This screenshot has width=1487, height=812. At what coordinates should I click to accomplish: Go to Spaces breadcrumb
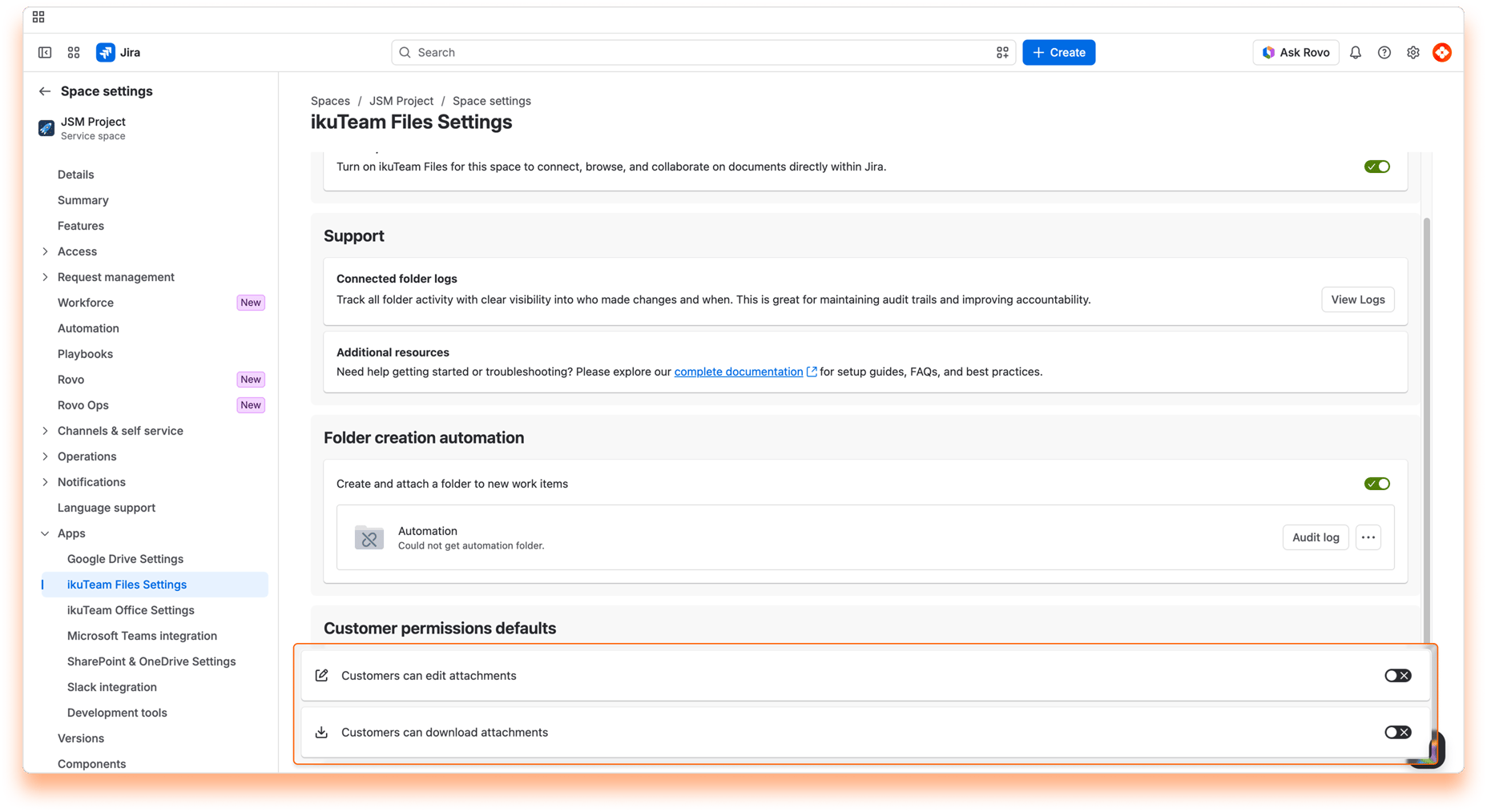coord(330,101)
